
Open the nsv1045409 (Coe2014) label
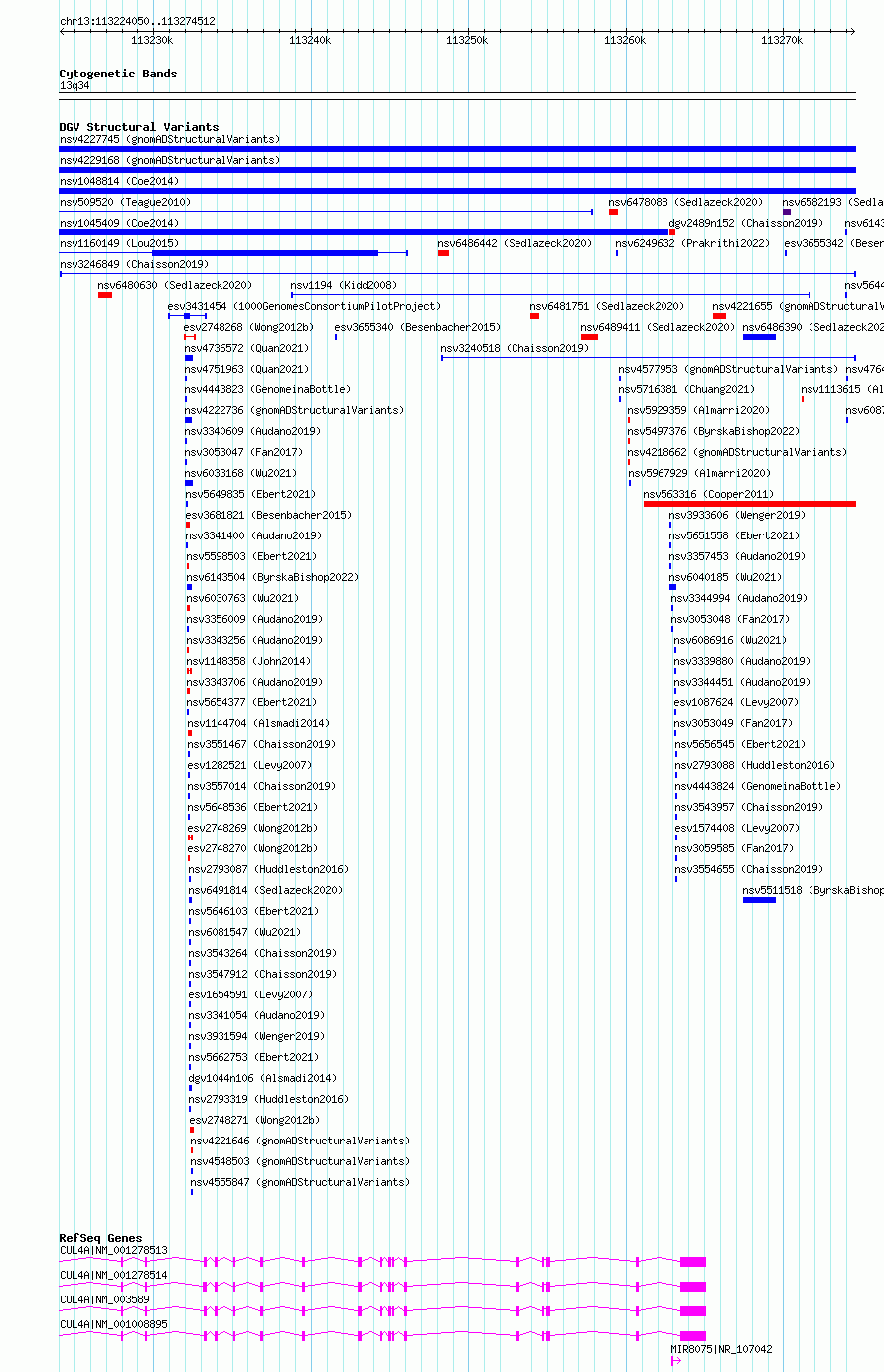pos(119,223)
